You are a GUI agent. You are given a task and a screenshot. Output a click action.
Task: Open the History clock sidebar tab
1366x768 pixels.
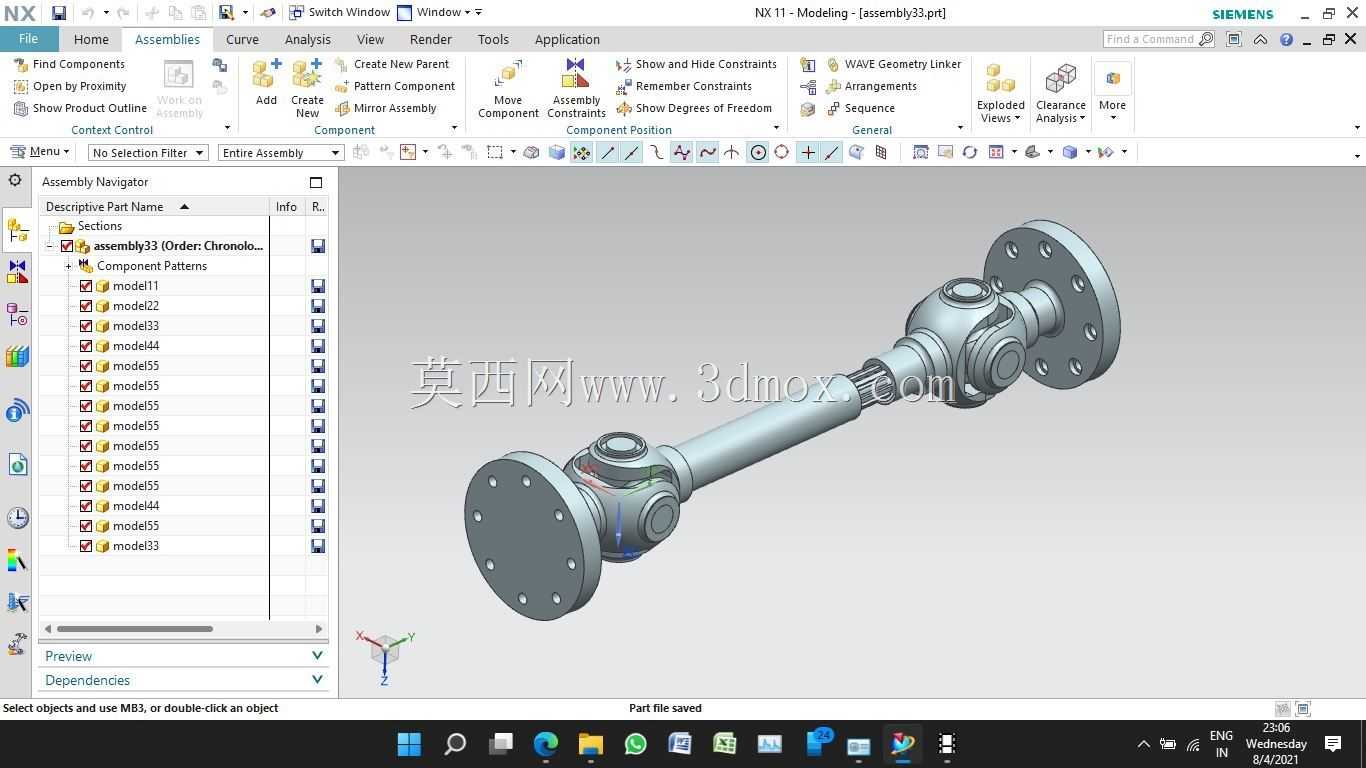[x=17, y=518]
